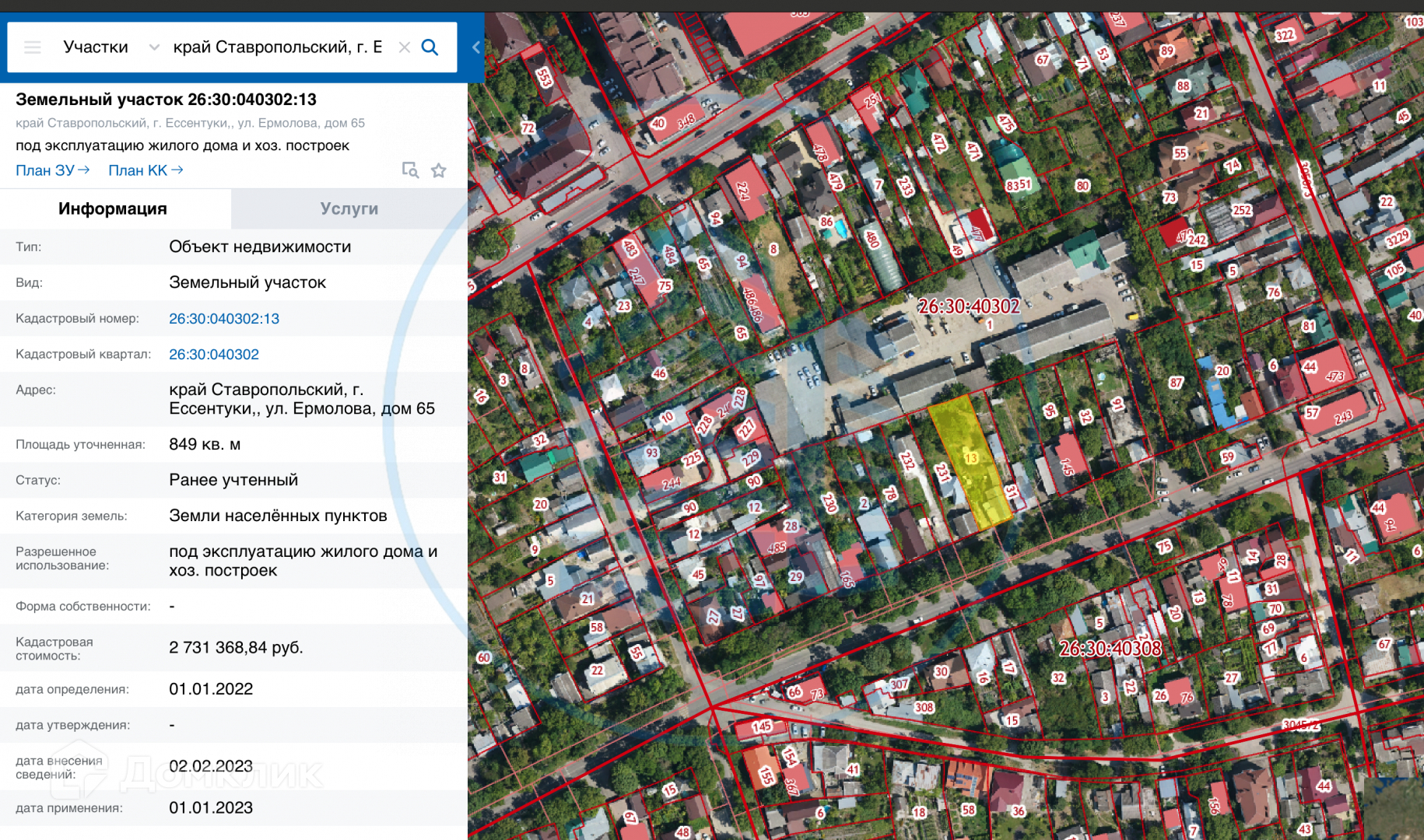The height and width of the screenshot is (840, 1424).
Task: Click cadastral number 26:30:040302:13 link
Action: point(224,319)
